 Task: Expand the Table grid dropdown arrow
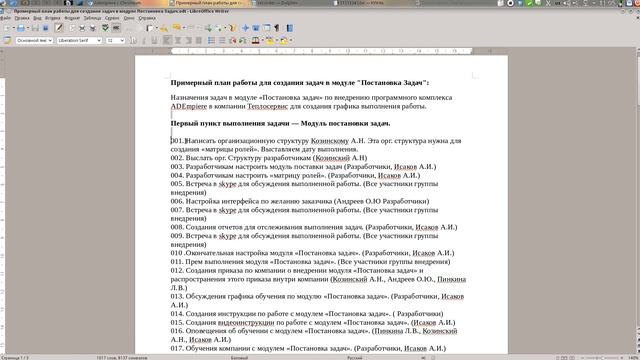pyautogui.click(x=225, y=28)
